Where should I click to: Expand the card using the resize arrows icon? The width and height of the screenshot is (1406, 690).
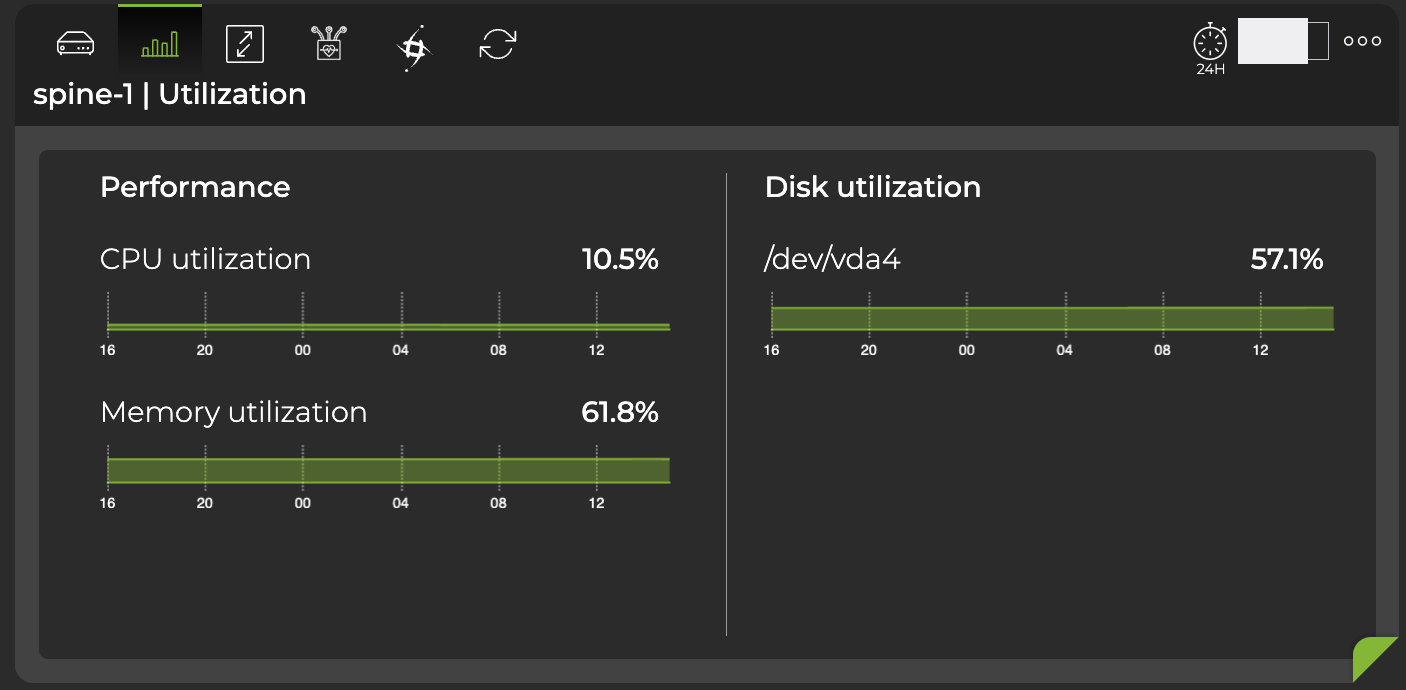244,44
